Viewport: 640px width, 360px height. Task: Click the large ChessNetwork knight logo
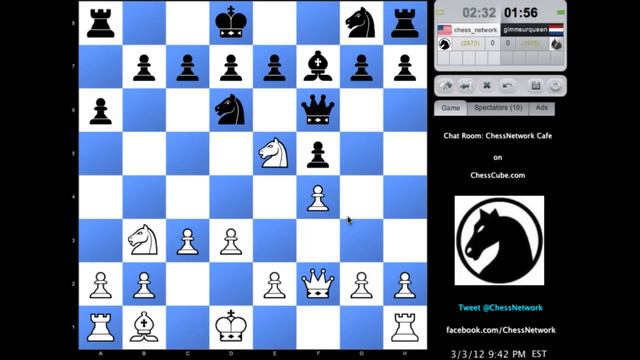point(499,240)
